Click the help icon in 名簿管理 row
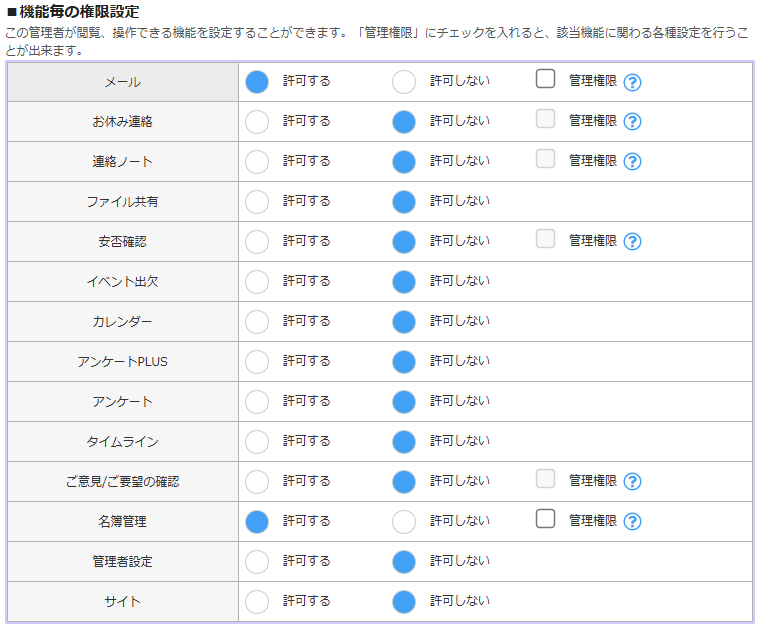The image size is (763, 631). click(632, 522)
